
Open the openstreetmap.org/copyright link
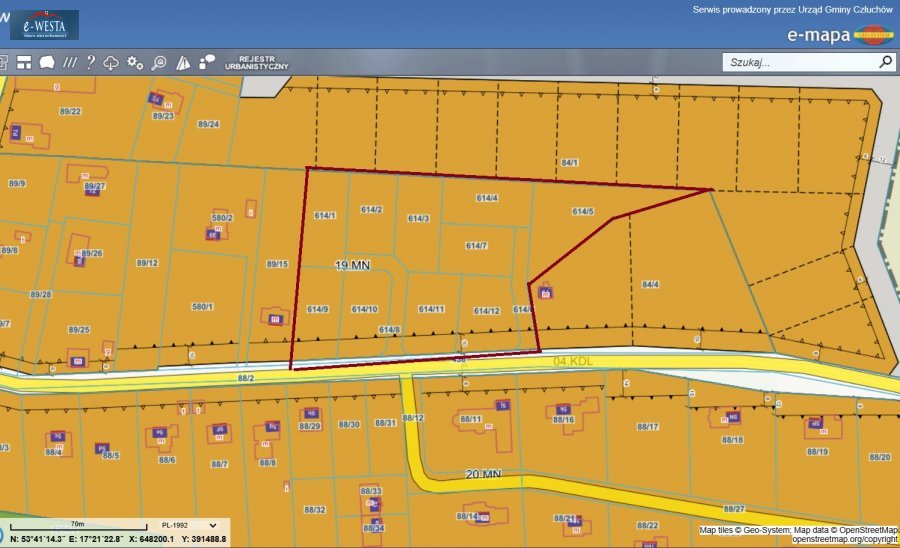pos(844,539)
